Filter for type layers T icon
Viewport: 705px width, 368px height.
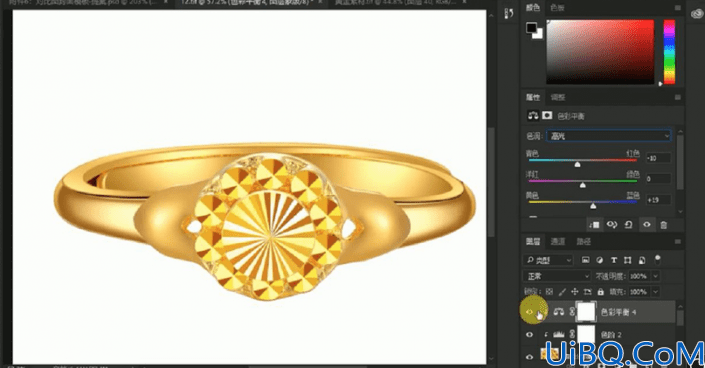click(x=614, y=260)
